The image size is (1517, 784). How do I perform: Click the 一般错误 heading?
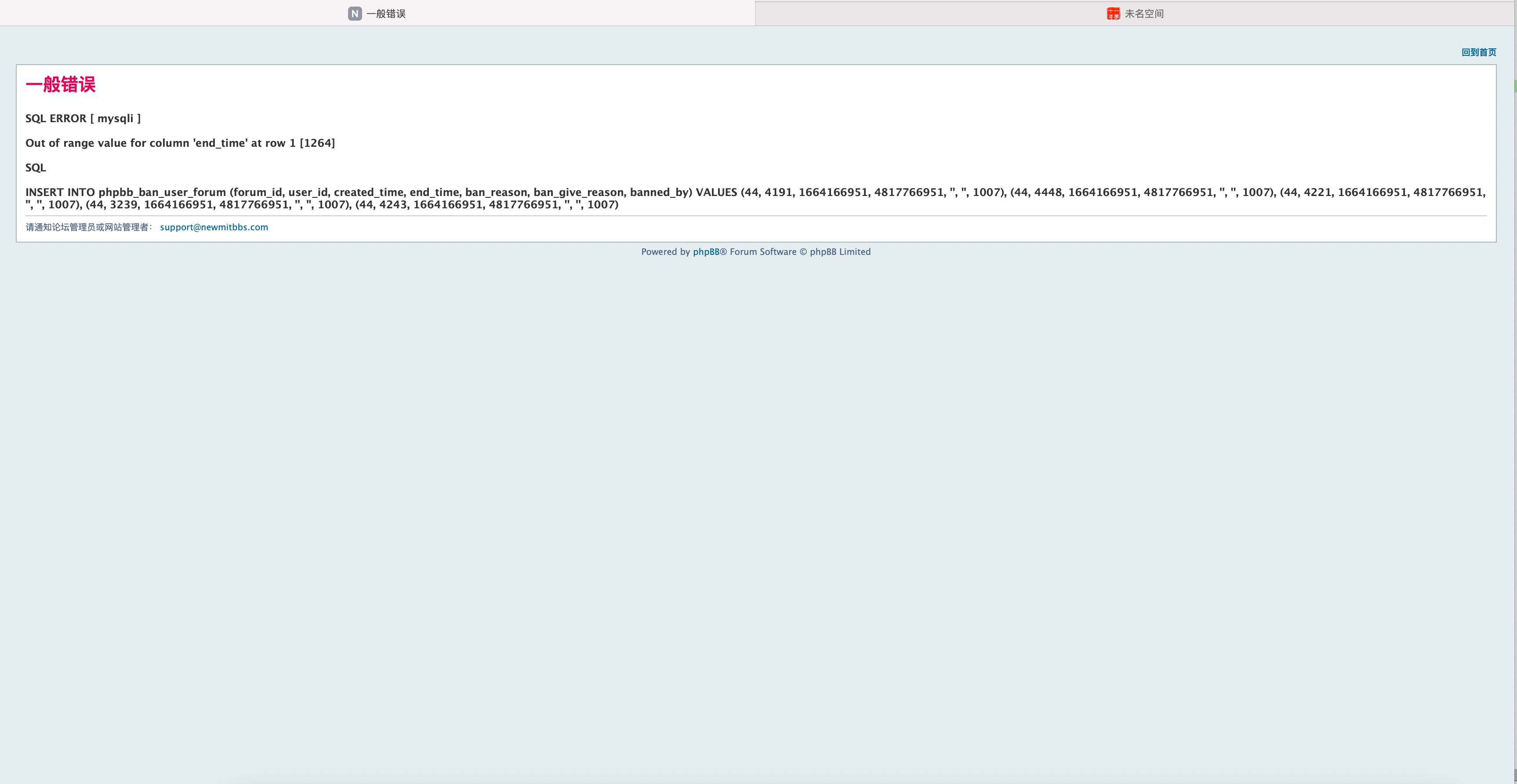(60, 84)
